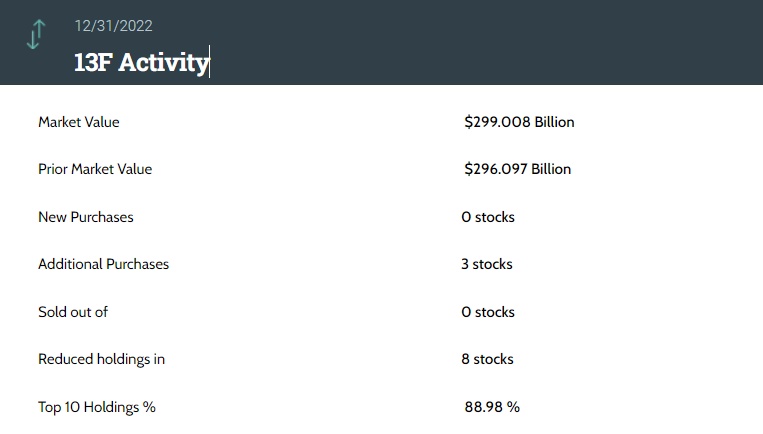Click the Top 10 Holdings % label

pos(97,407)
